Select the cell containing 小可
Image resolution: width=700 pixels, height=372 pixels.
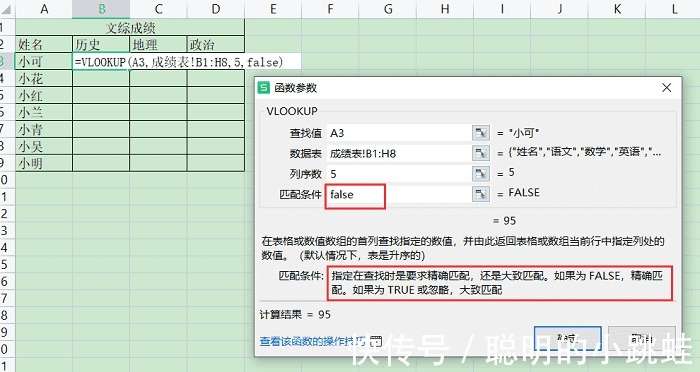(x=44, y=61)
